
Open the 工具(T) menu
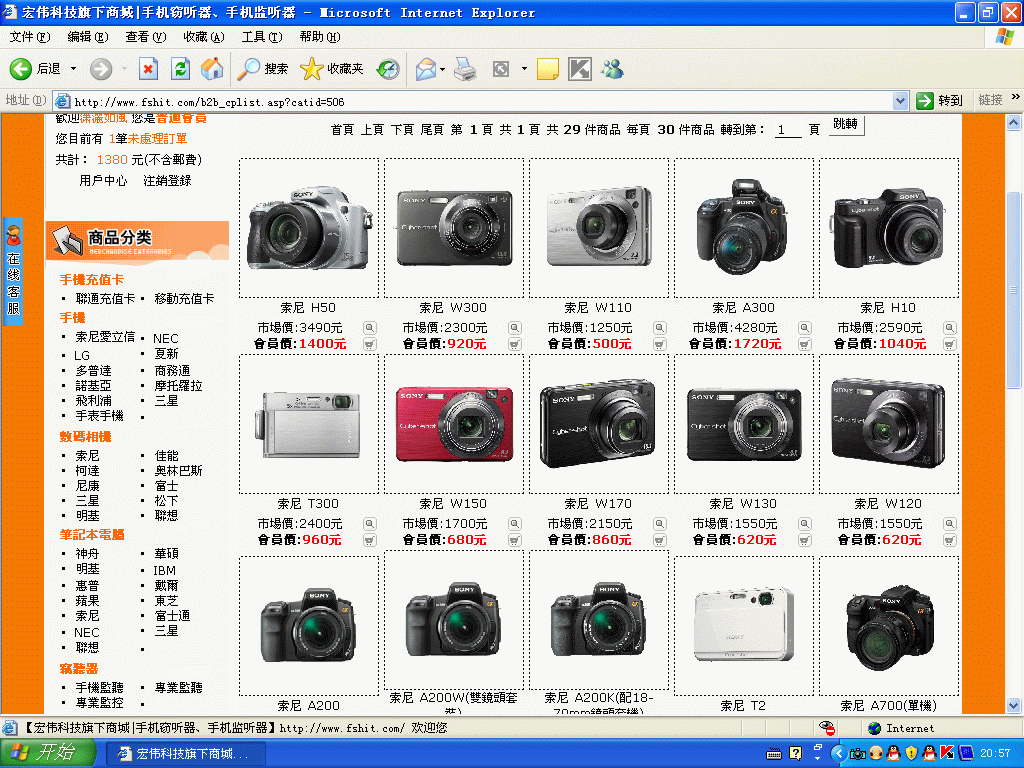pyautogui.click(x=261, y=37)
